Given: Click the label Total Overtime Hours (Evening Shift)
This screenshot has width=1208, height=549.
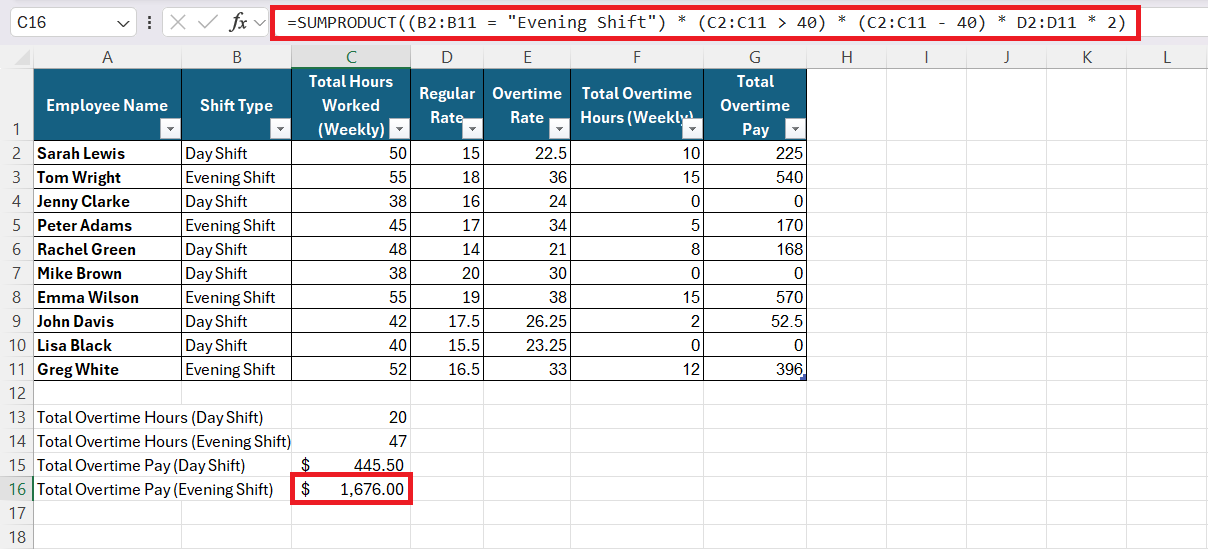Looking at the screenshot, I should pyautogui.click(x=164, y=441).
